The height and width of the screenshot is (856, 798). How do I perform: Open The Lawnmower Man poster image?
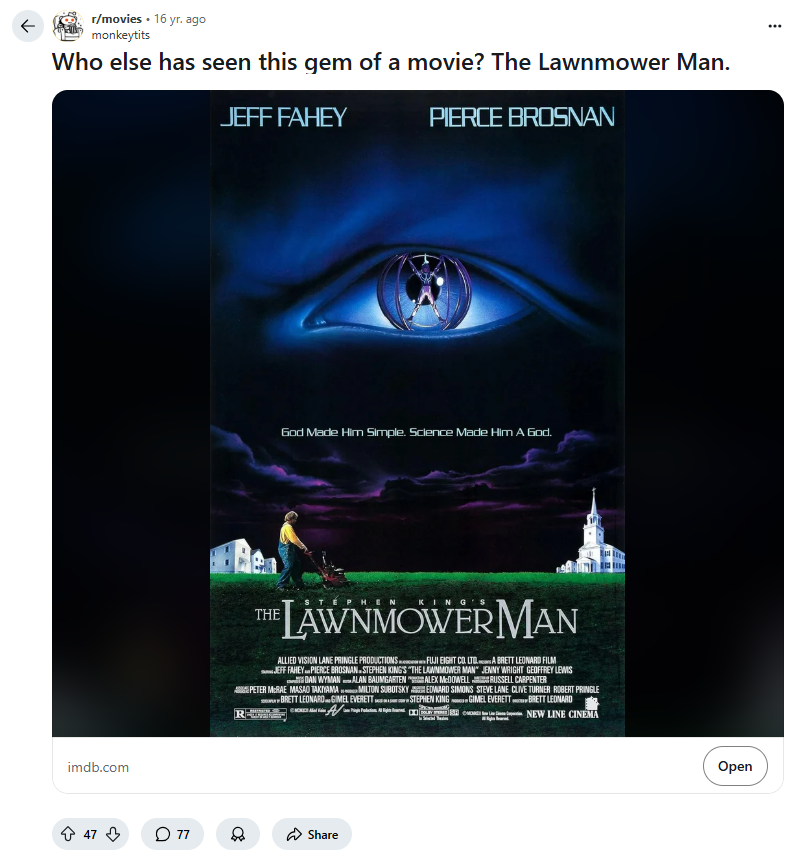pyautogui.click(x=418, y=413)
